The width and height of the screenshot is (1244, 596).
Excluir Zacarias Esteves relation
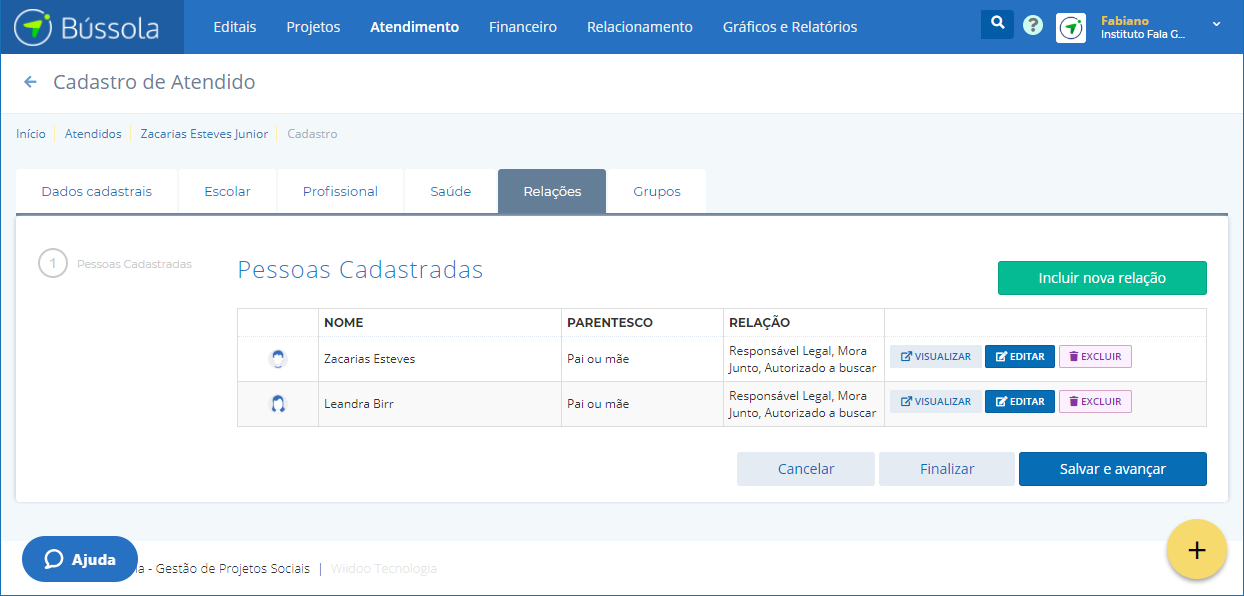coord(1095,357)
